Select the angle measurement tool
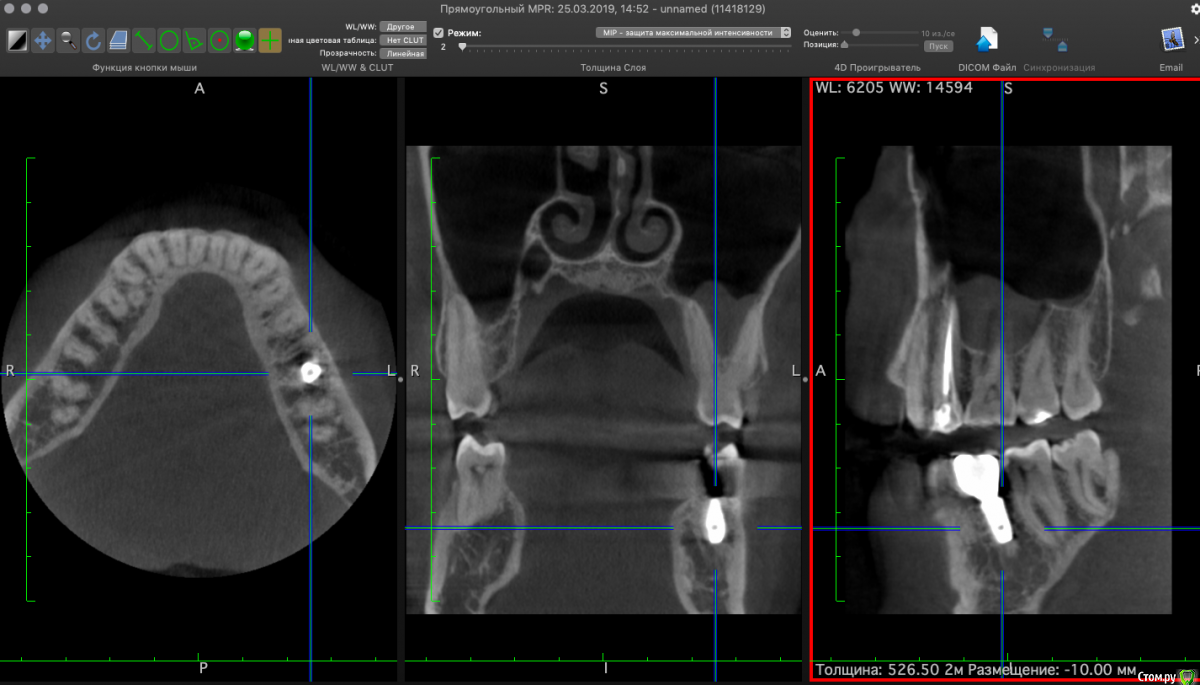1200x685 pixels. coord(194,41)
